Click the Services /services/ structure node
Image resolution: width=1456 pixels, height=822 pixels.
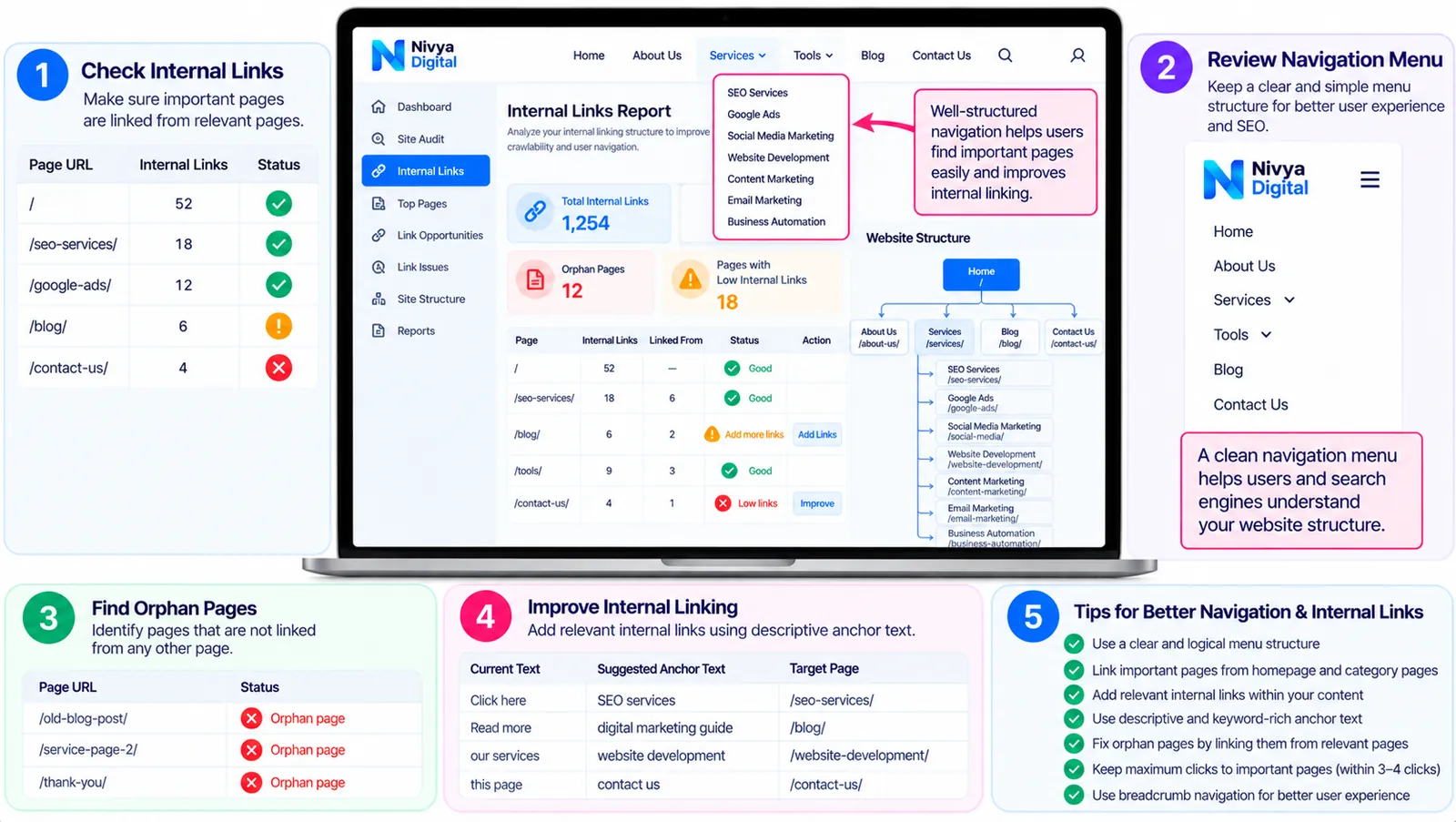point(945,338)
